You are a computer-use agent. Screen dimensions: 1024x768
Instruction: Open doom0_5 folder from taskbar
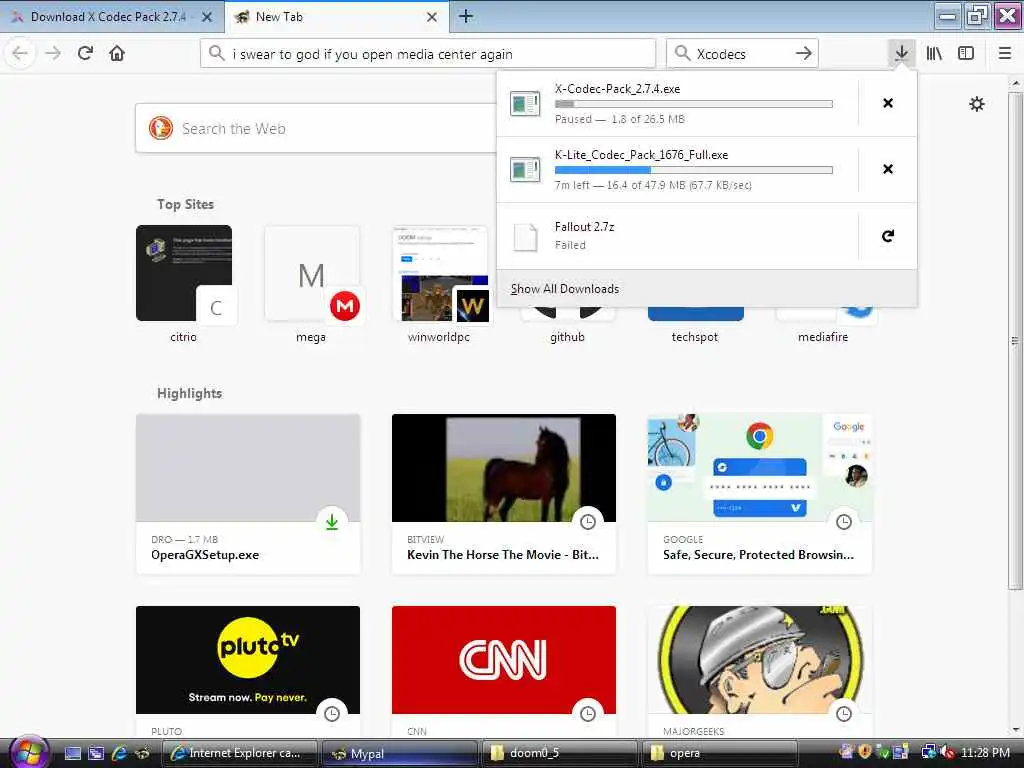[x=560, y=753]
